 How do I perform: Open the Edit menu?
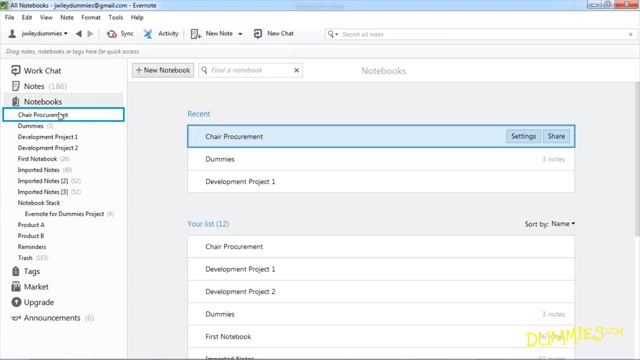pyautogui.click(x=27, y=18)
